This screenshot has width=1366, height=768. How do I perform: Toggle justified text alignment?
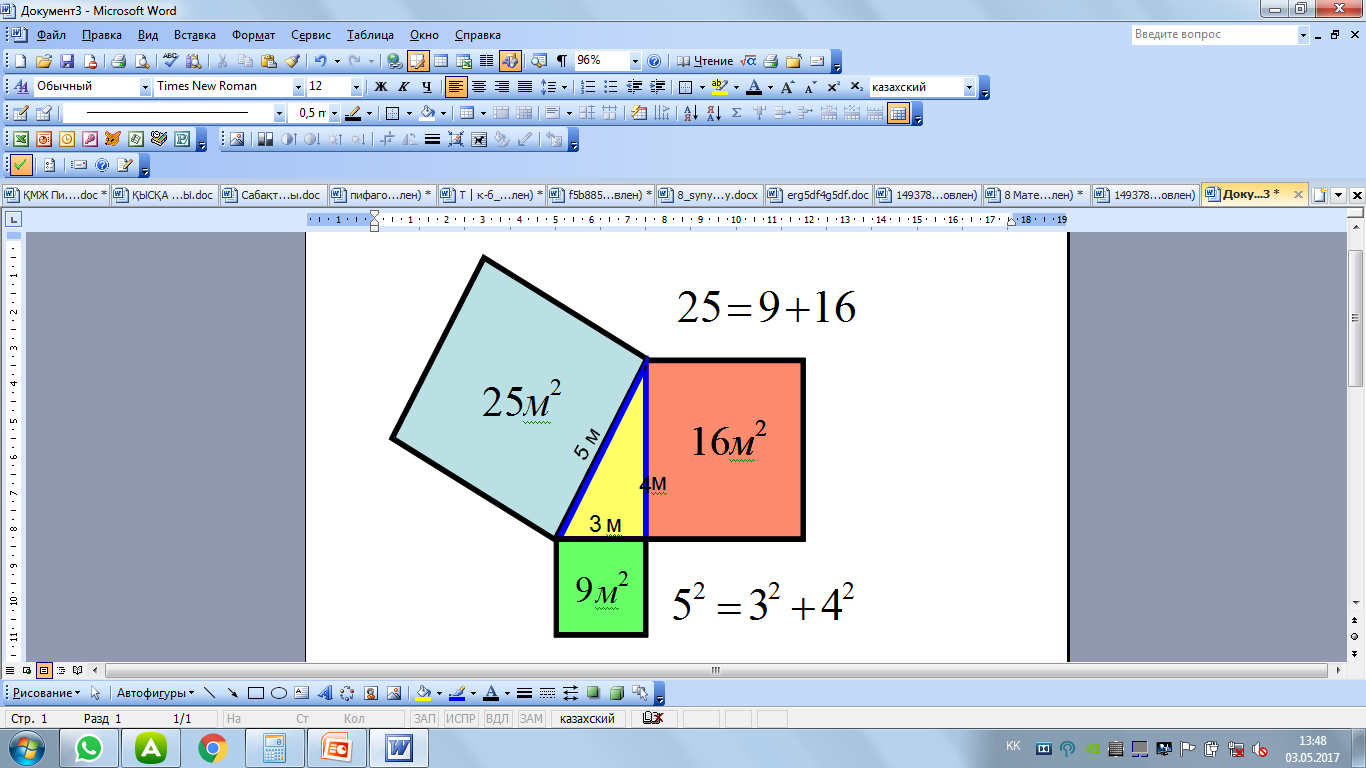[525, 87]
